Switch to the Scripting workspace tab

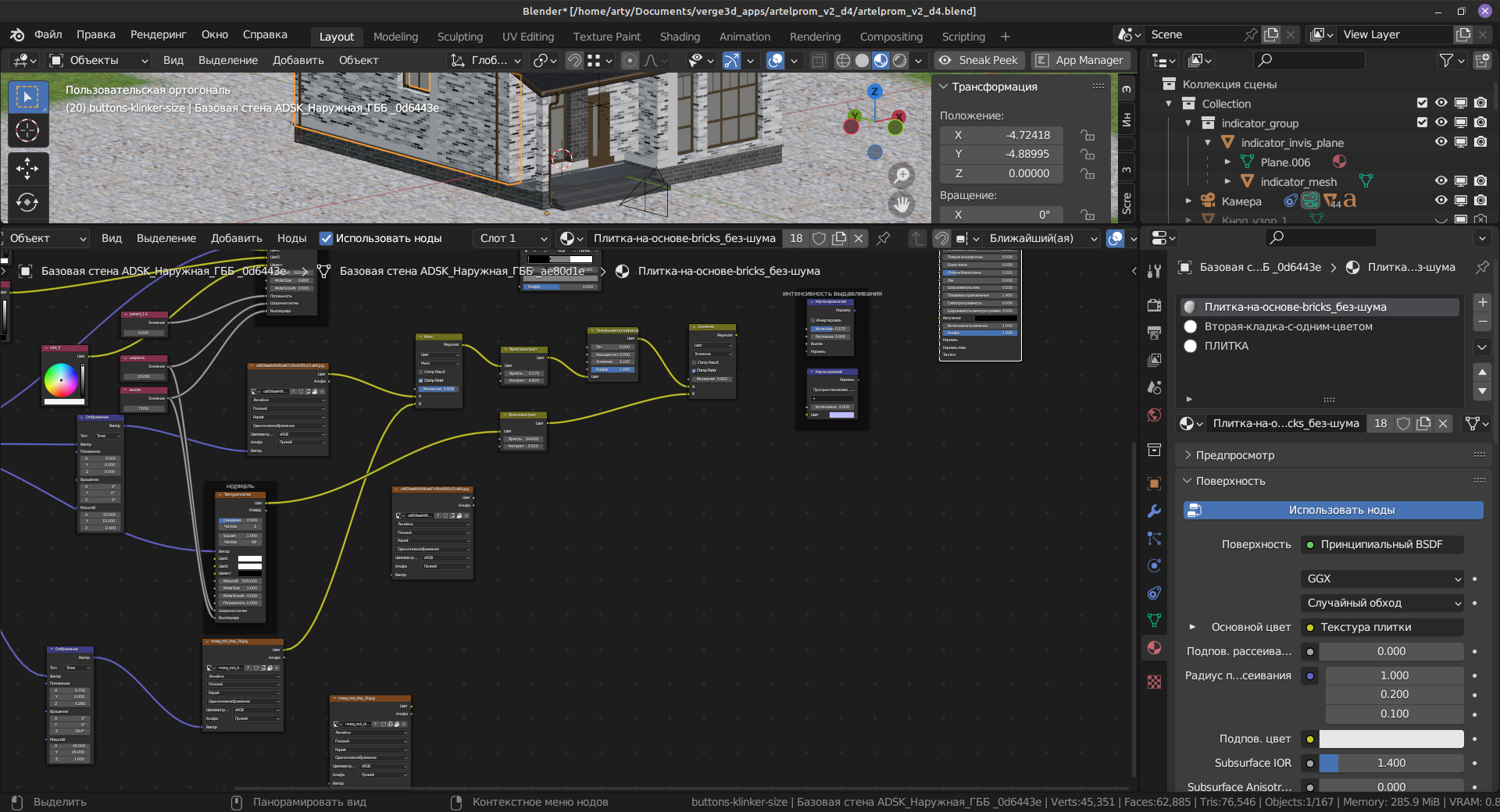963,37
